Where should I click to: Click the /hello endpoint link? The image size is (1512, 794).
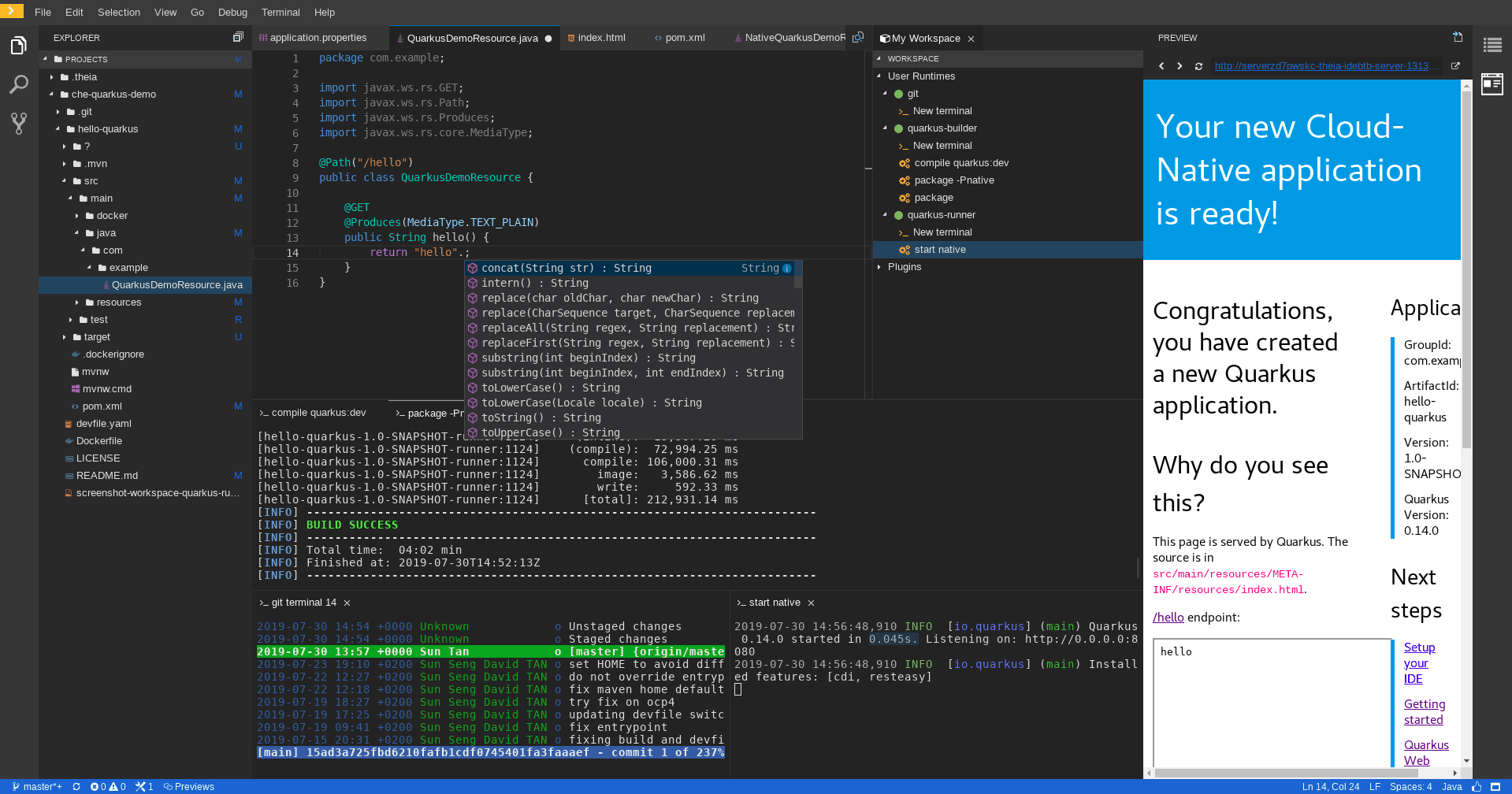pyautogui.click(x=1168, y=618)
